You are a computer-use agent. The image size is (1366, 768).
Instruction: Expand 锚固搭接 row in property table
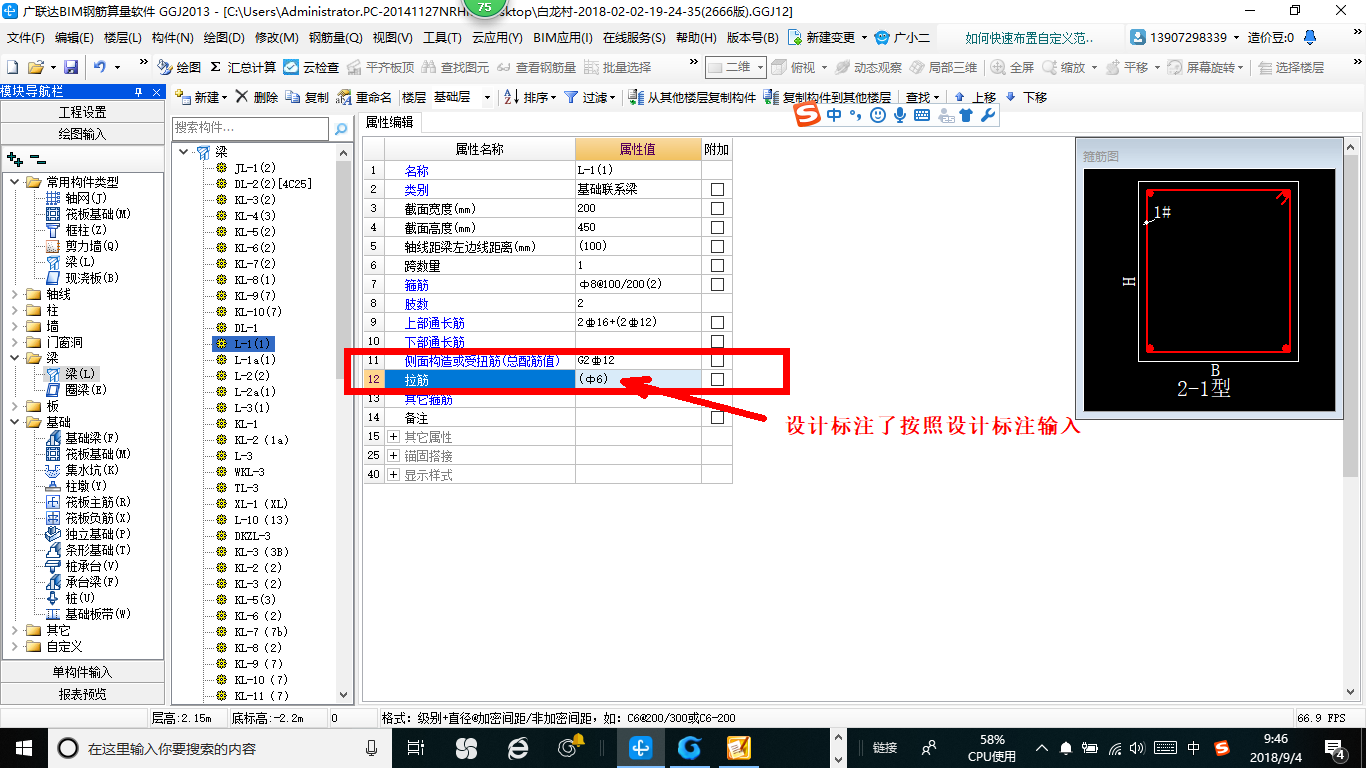pos(393,456)
